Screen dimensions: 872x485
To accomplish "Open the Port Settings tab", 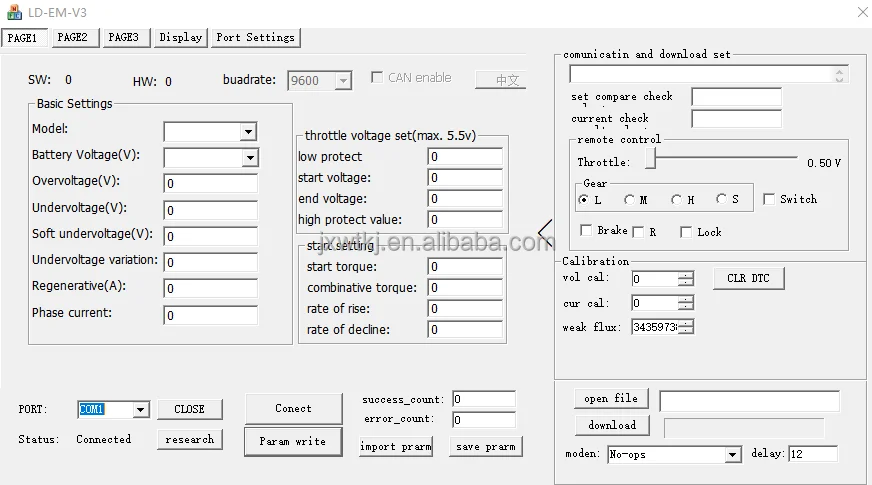I will tap(255, 37).
